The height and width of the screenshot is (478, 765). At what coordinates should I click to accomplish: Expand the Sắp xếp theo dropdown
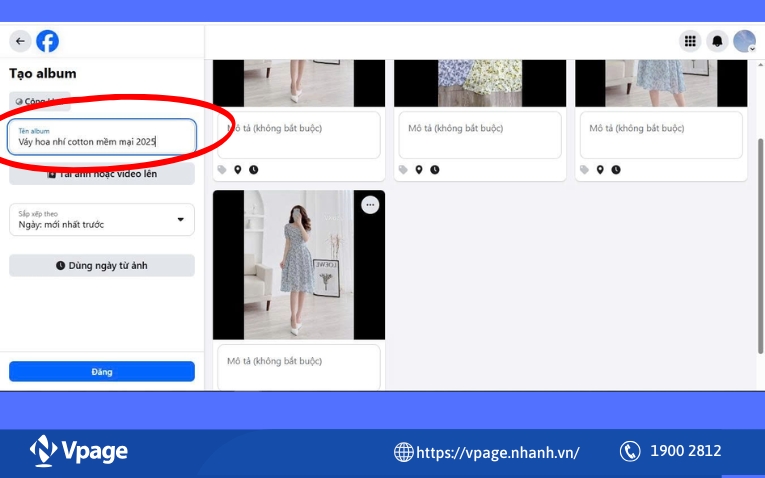(102, 219)
